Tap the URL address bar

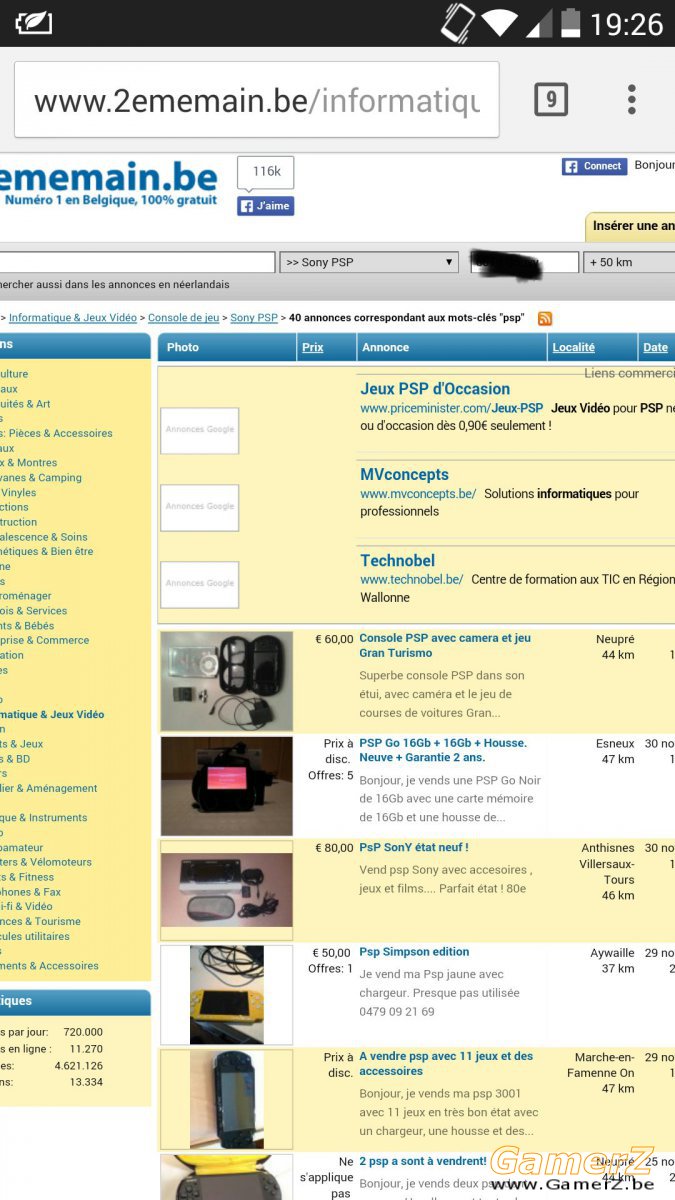point(257,100)
